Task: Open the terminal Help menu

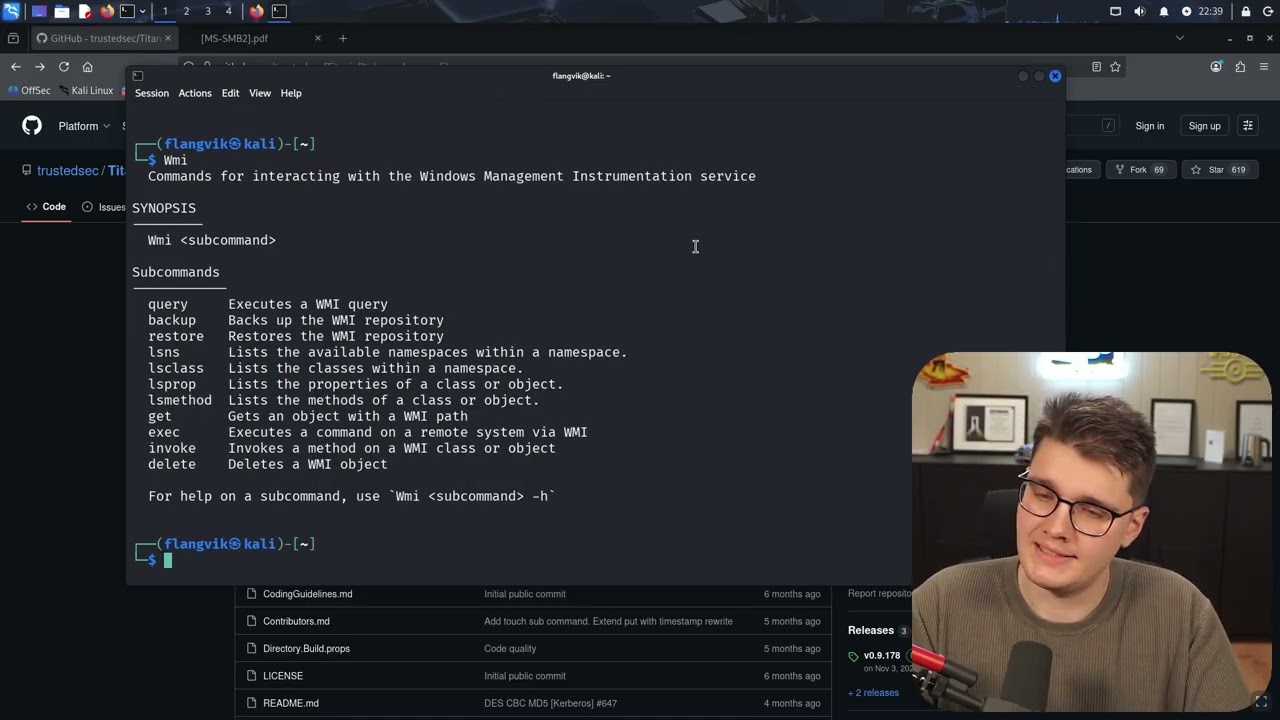Action: tap(291, 93)
